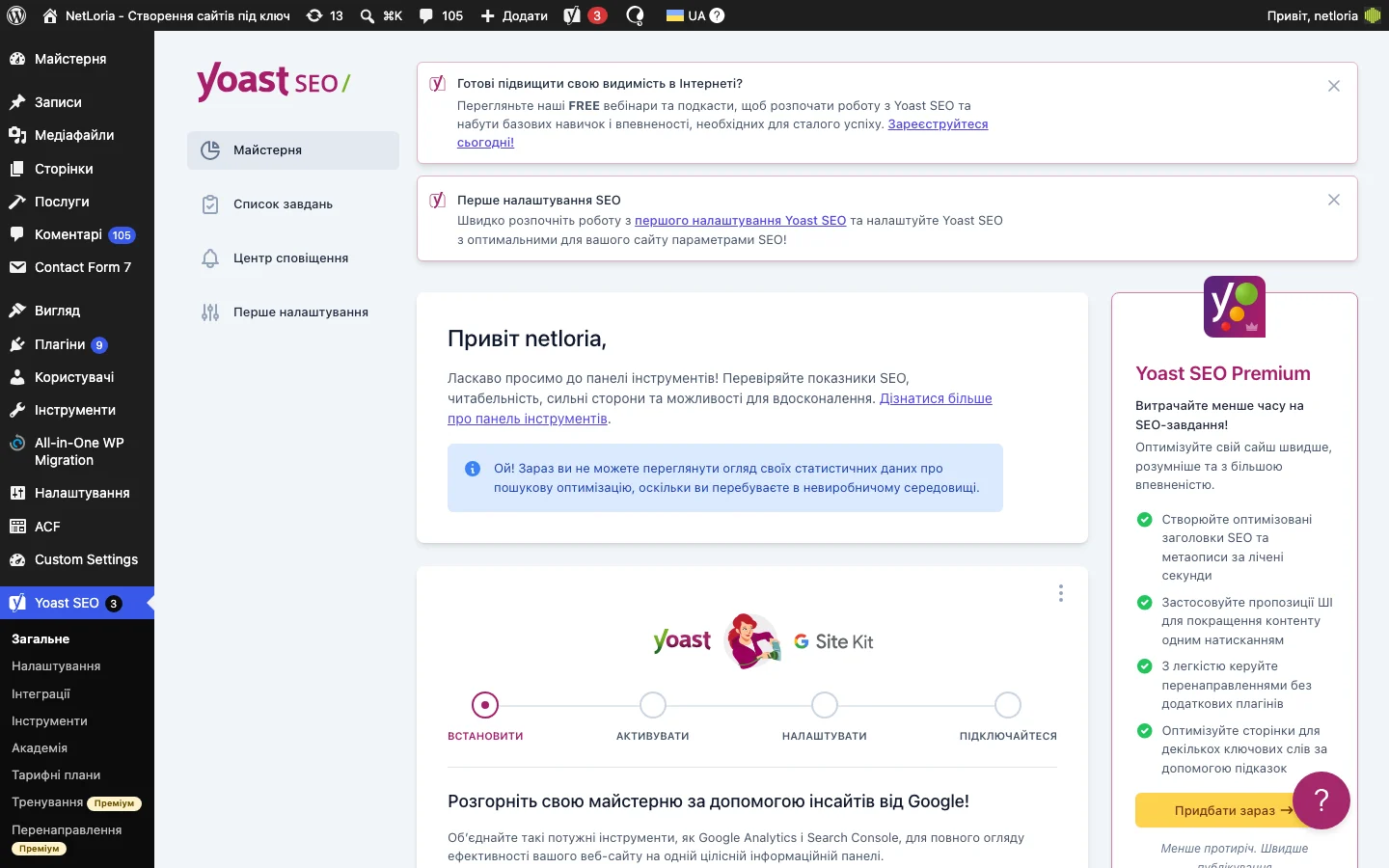Open Плагіни in the WordPress sidebar
This screenshot has height=868, width=1389.
pos(77,344)
